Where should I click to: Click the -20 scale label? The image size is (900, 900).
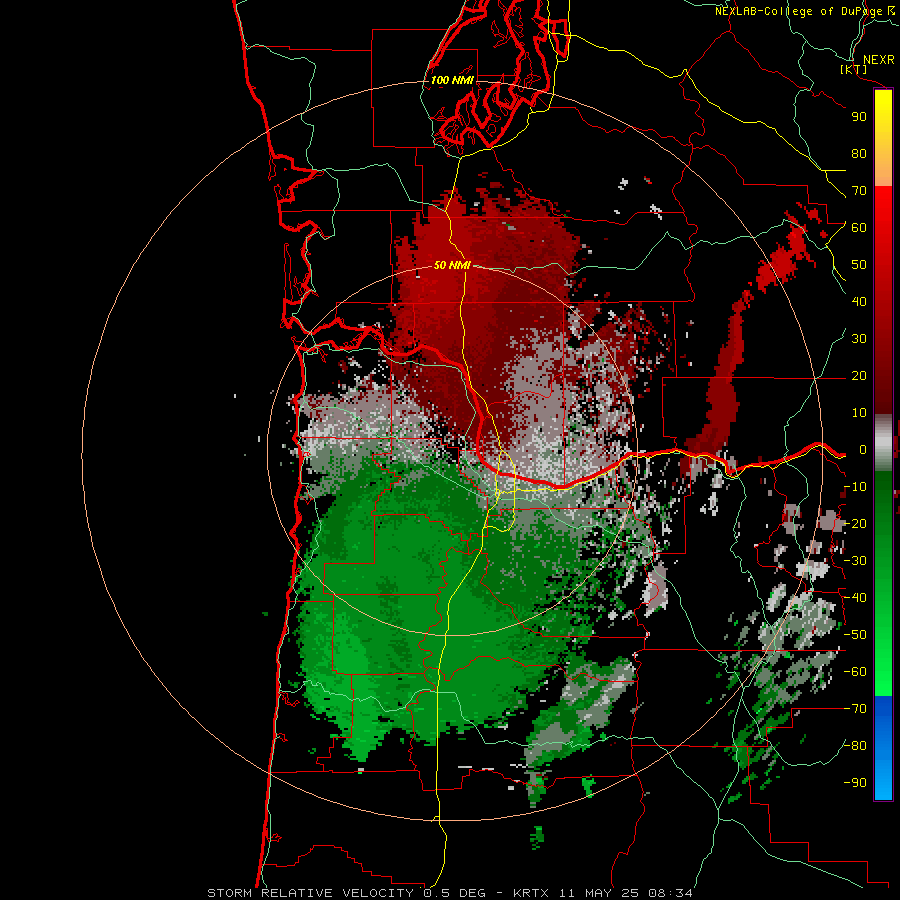pos(855,523)
